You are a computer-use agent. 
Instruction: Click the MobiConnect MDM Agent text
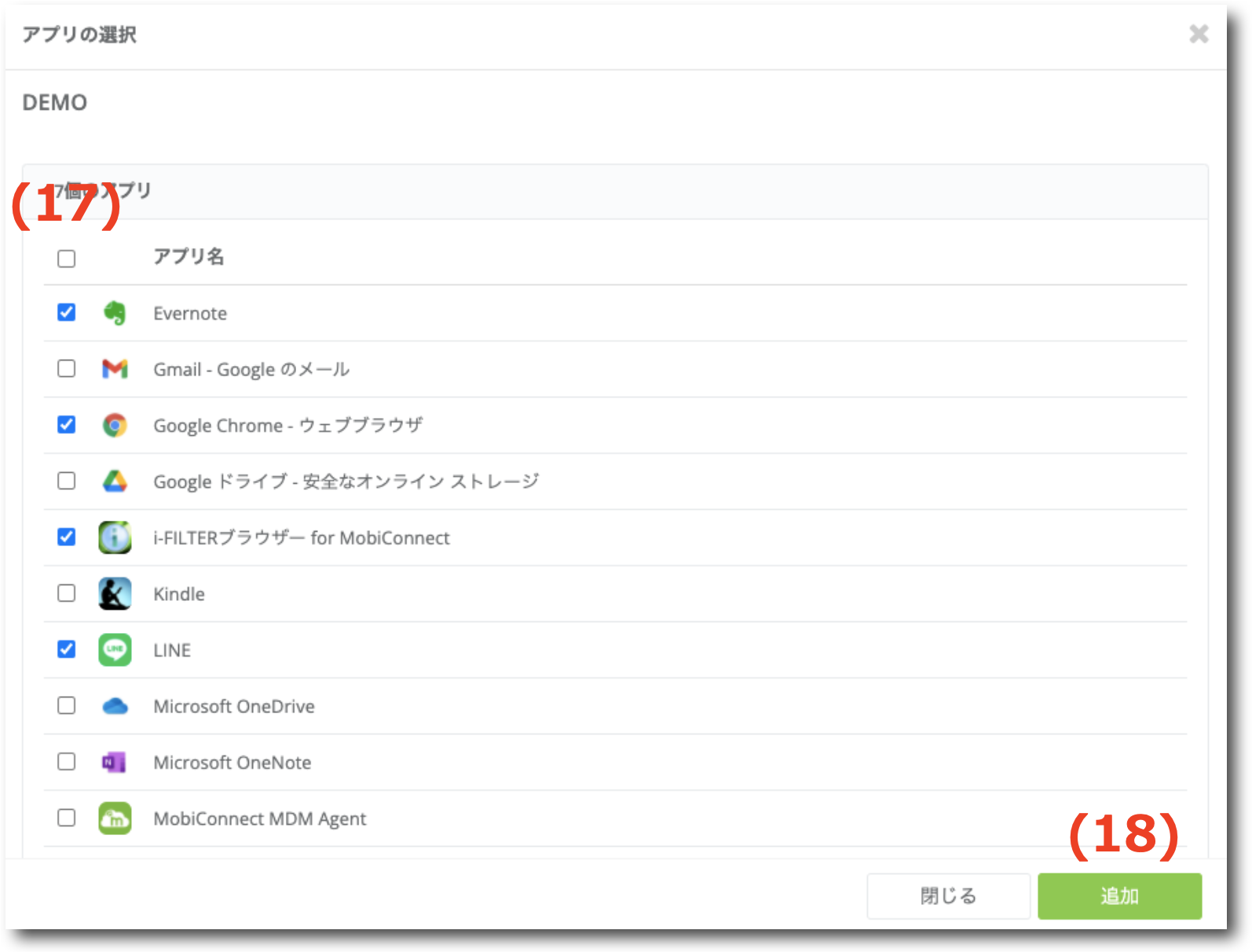pyautogui.click(x=260, y=819)
